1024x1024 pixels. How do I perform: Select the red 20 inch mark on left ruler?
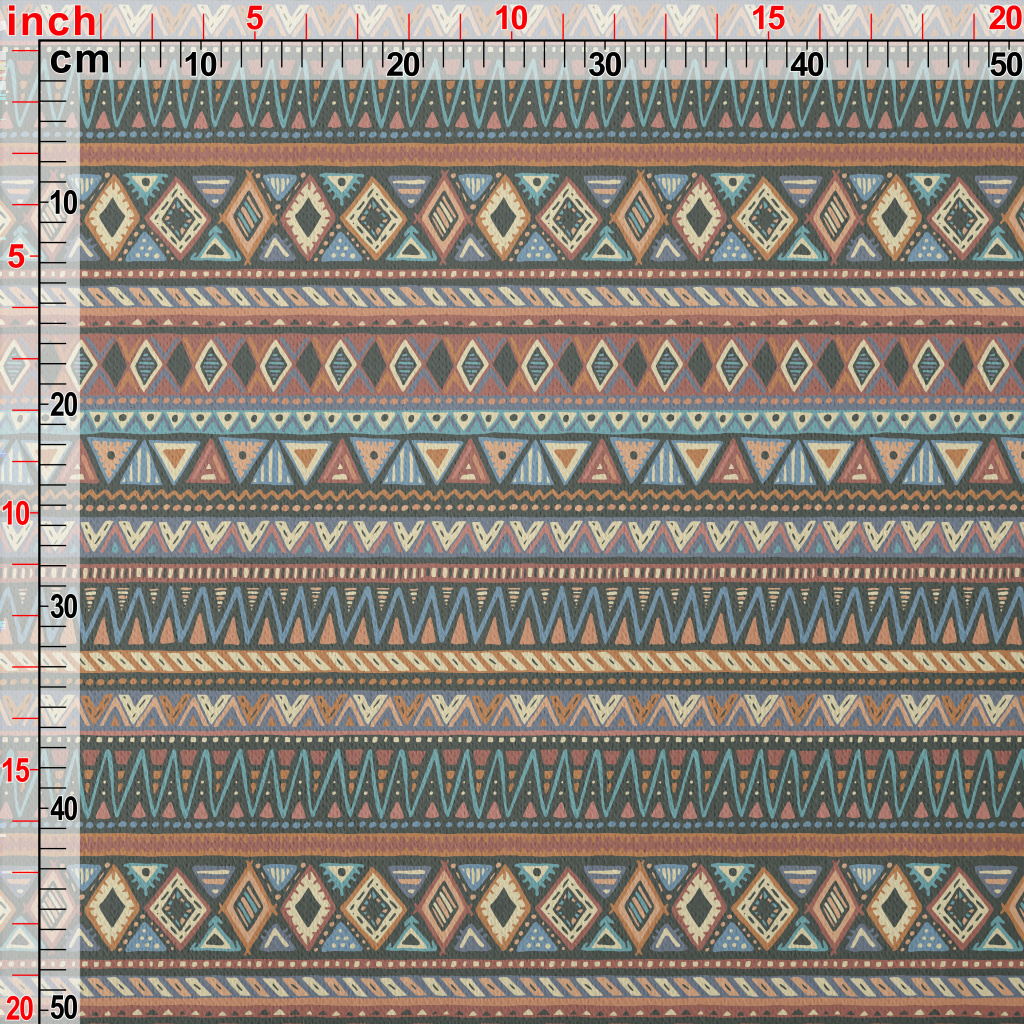(20, 1006)
